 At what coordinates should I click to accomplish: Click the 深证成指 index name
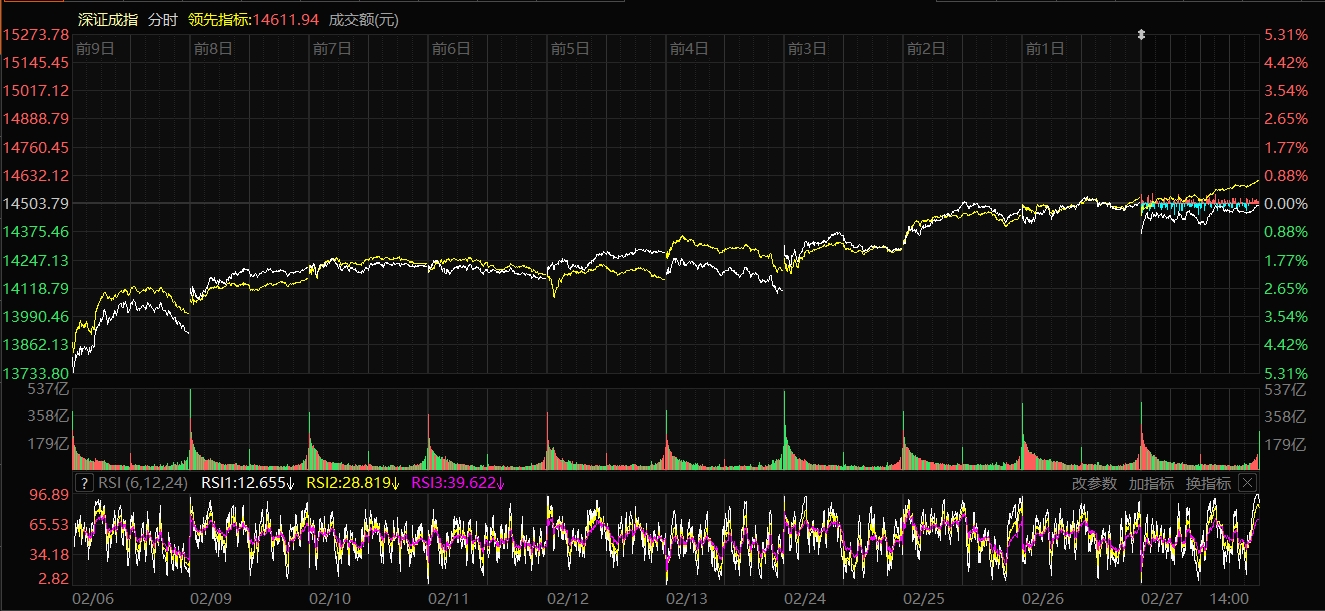pos(106,20)
